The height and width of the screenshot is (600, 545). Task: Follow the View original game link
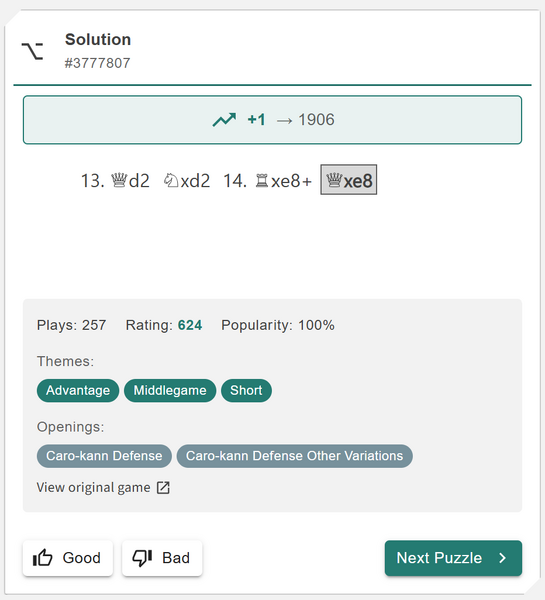point(103,488)
